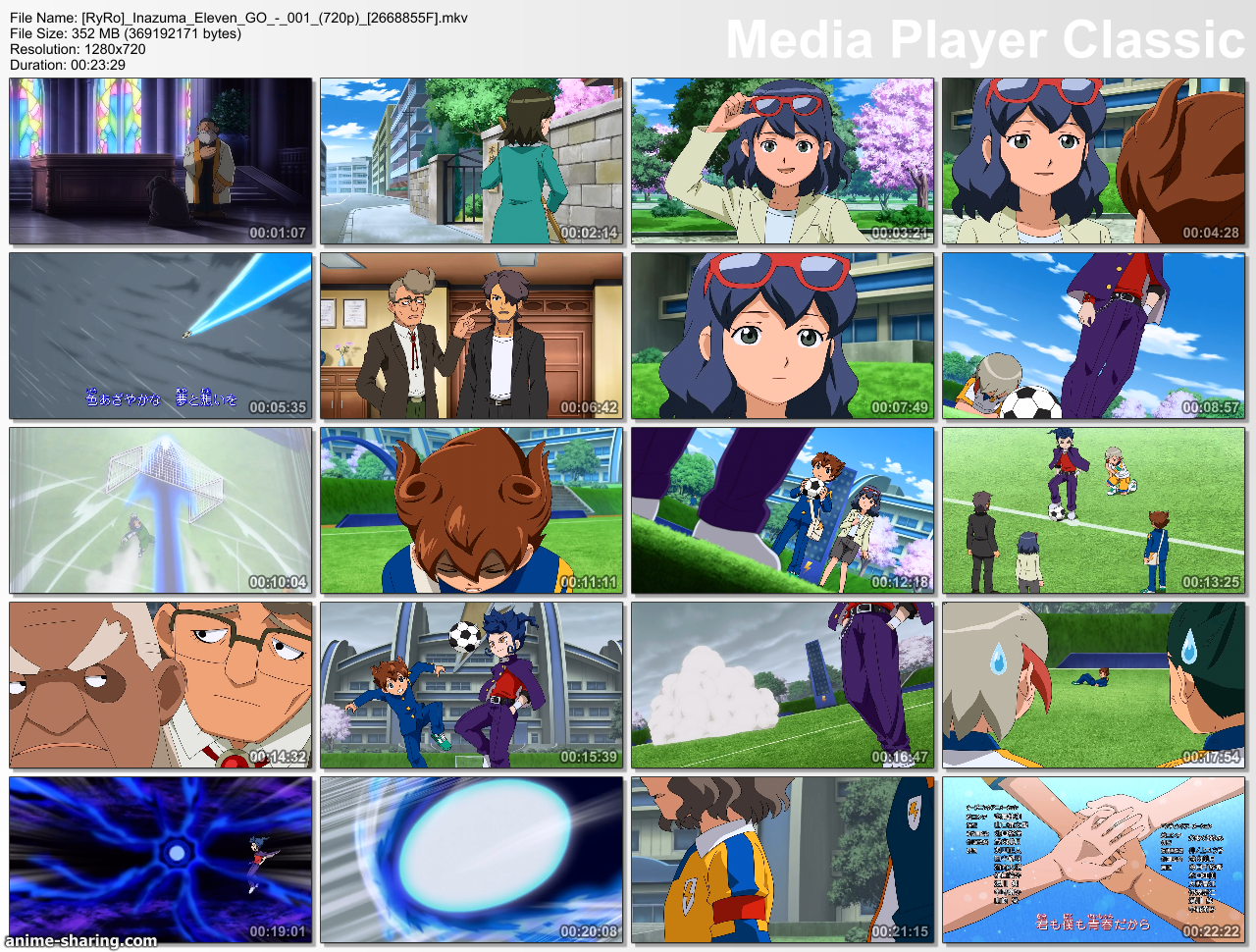Choose the thumbnail stamped 00:07:49

[x=783, y=336]
